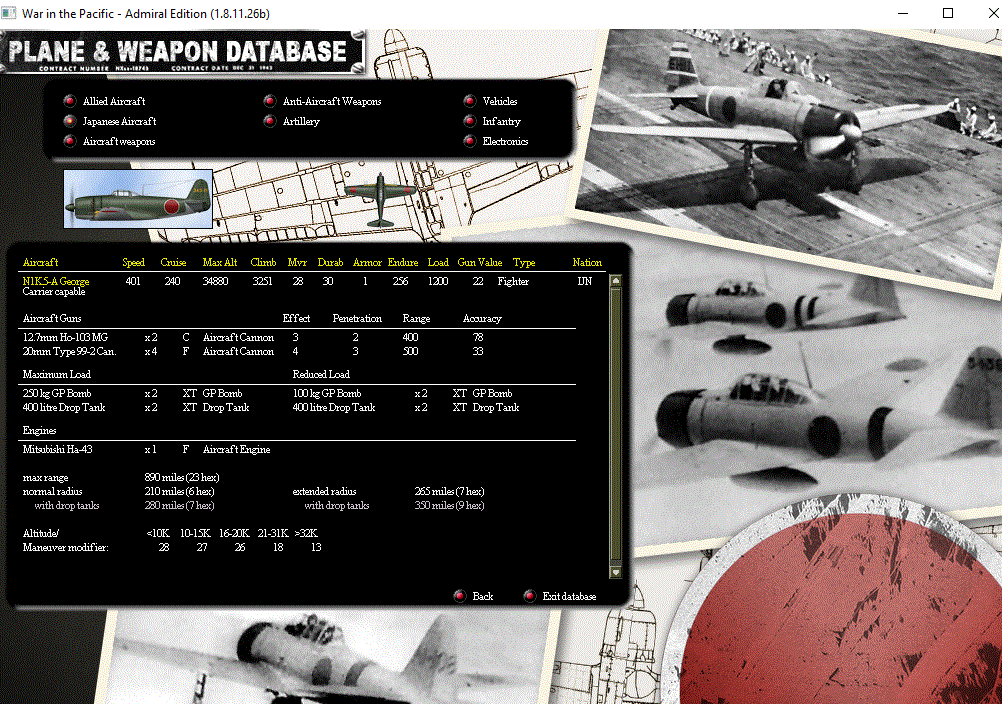Click the Durab column header
Image resolution: width=1002 pixels, height=704 pixels.
330,262
